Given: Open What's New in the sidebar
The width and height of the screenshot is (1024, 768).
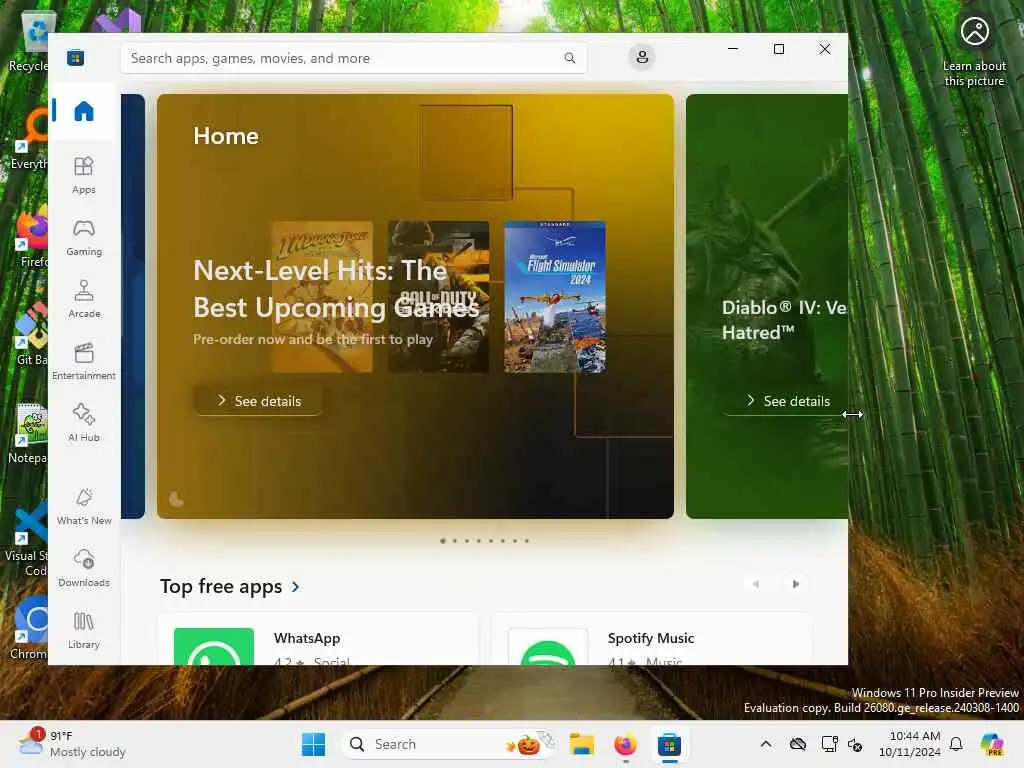Looking at the screenshot, I should click(84, 506).
